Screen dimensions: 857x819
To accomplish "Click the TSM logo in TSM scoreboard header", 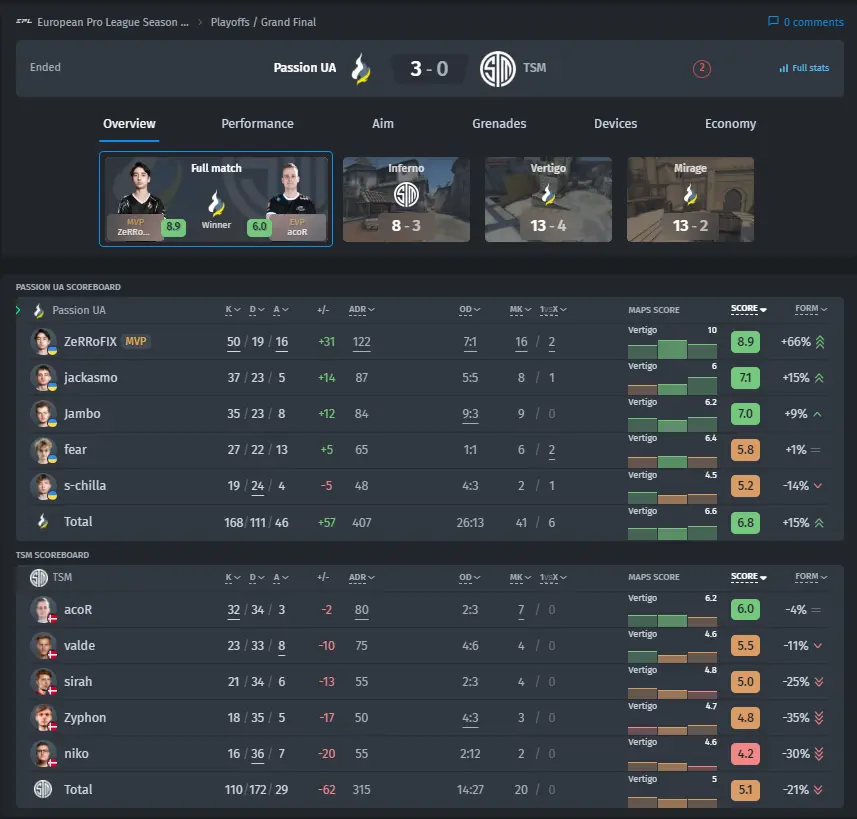I will click(x=39, y=578).
